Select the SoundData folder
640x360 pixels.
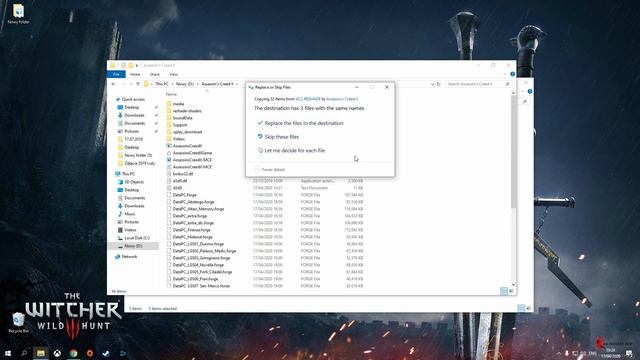point(179,118)
